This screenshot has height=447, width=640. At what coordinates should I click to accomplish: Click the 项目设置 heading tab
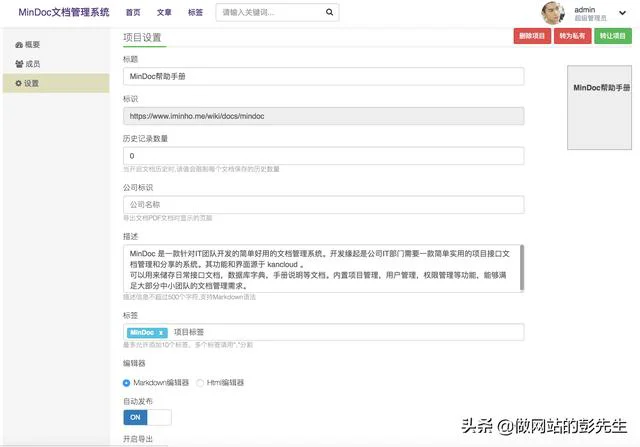[142, 38]
